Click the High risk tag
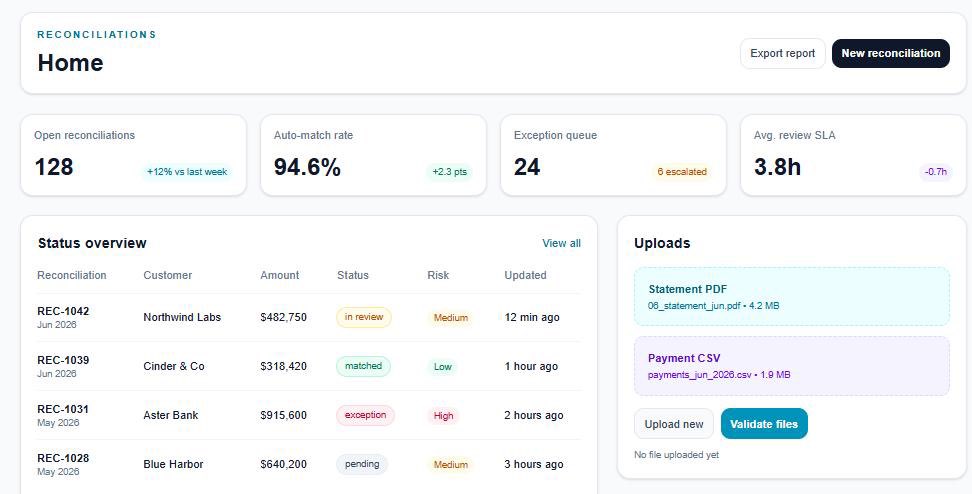The height and width of the screenshot is (494, 972). coord(443,415)
